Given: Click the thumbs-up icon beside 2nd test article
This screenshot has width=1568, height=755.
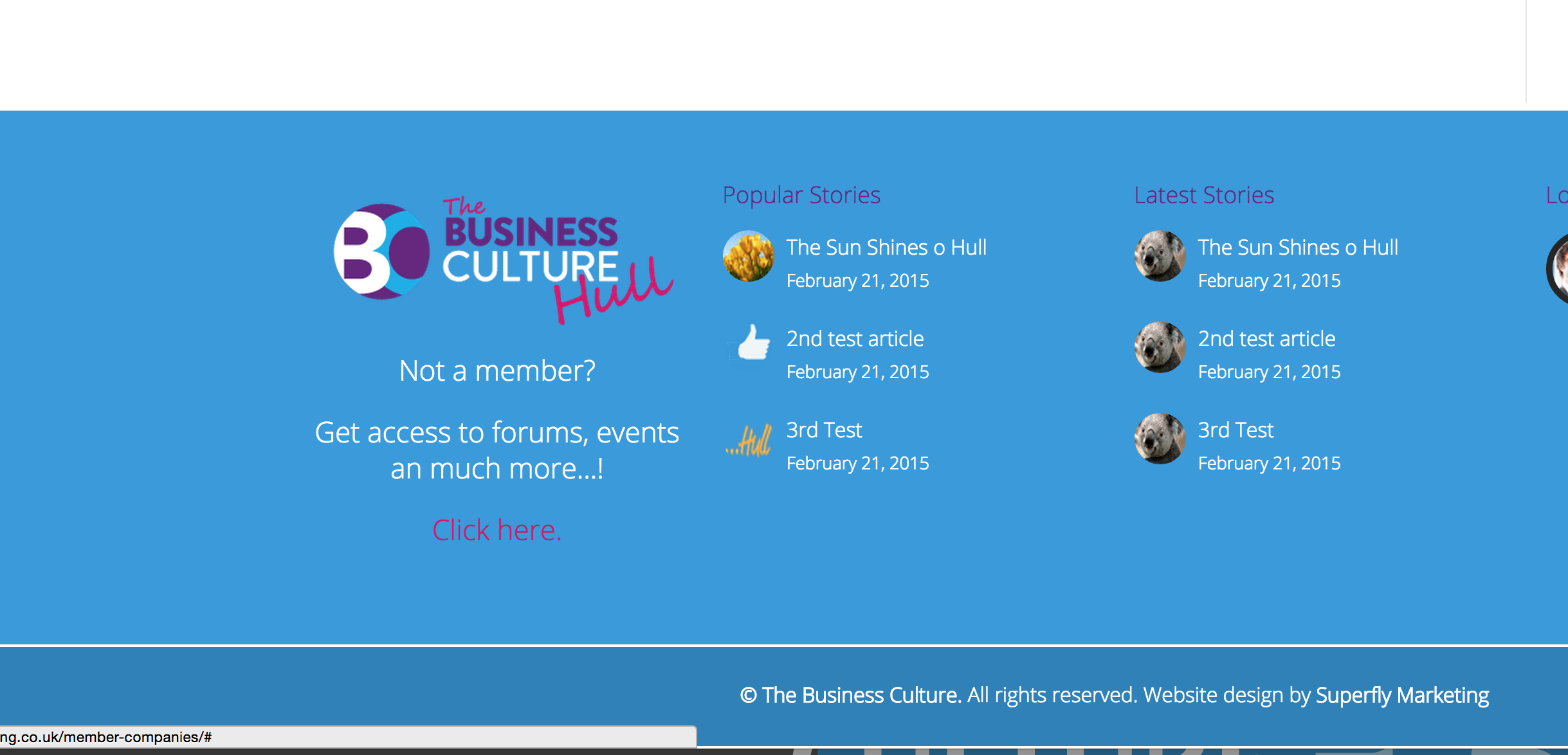Looking at the screenshot, I should [x=751, y=343].
